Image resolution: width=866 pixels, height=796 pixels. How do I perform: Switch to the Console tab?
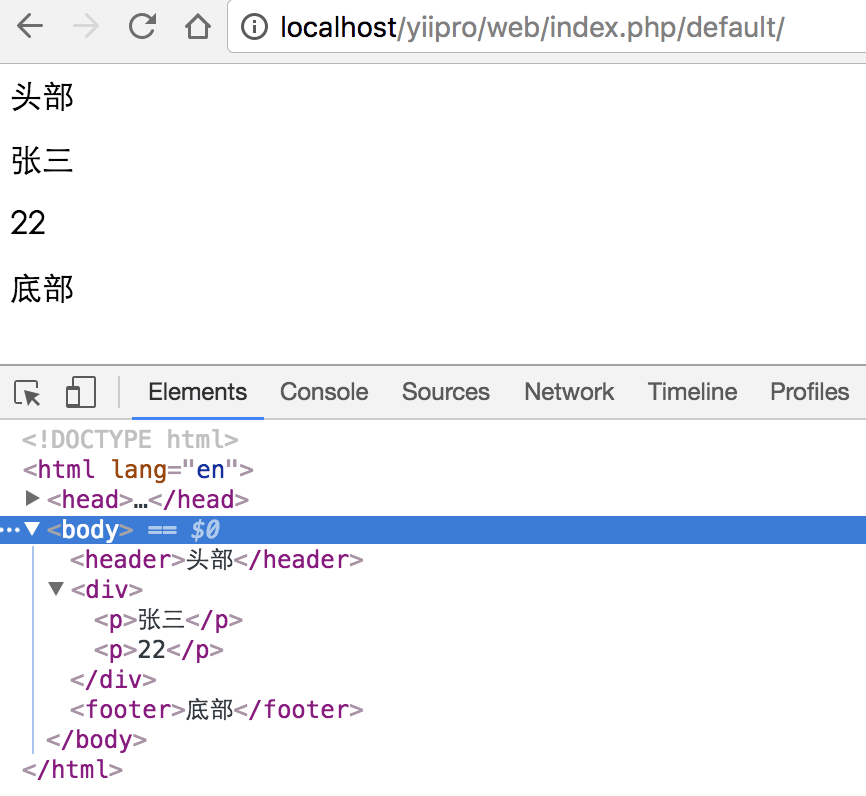tap(324, 392)
